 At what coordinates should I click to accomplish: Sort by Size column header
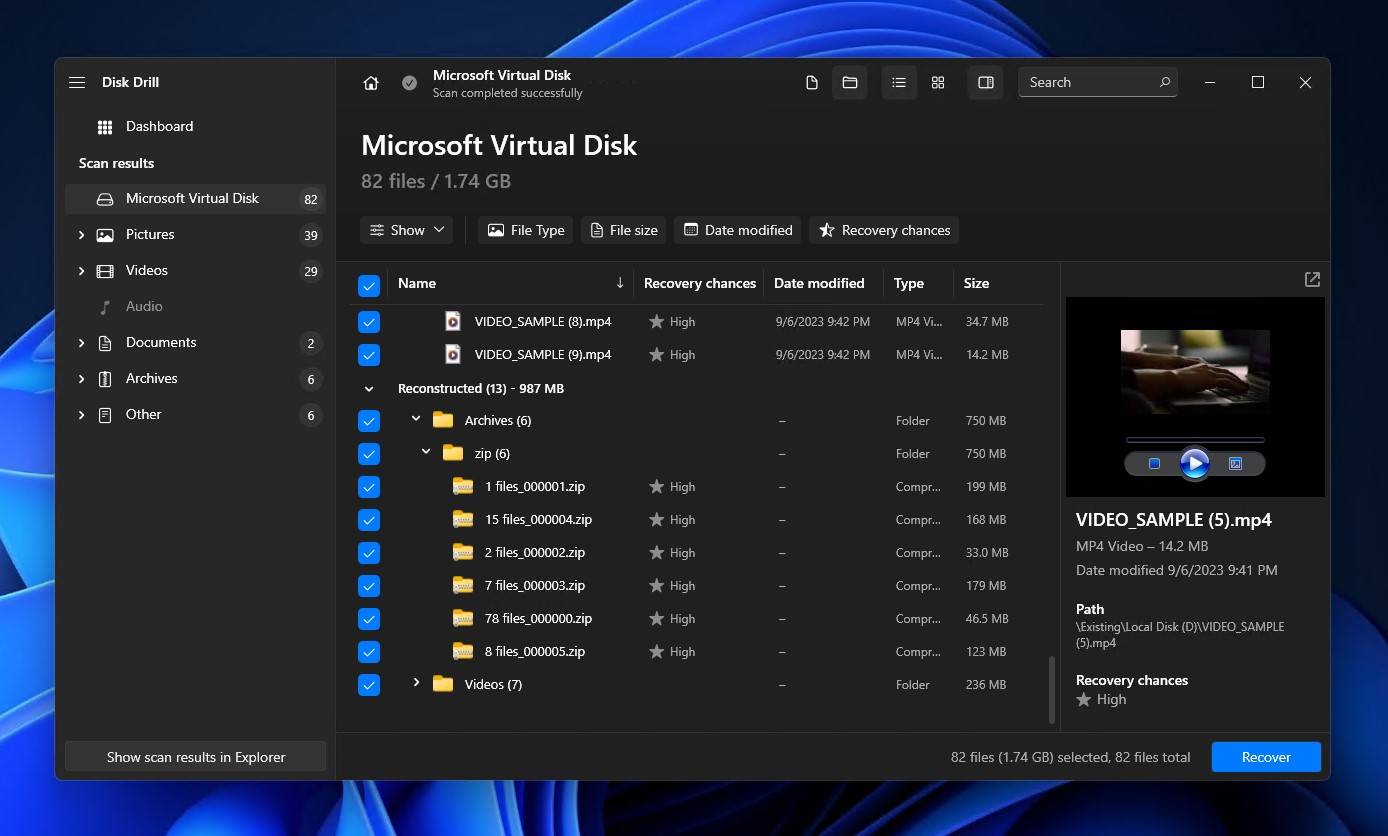click(976, 283)
